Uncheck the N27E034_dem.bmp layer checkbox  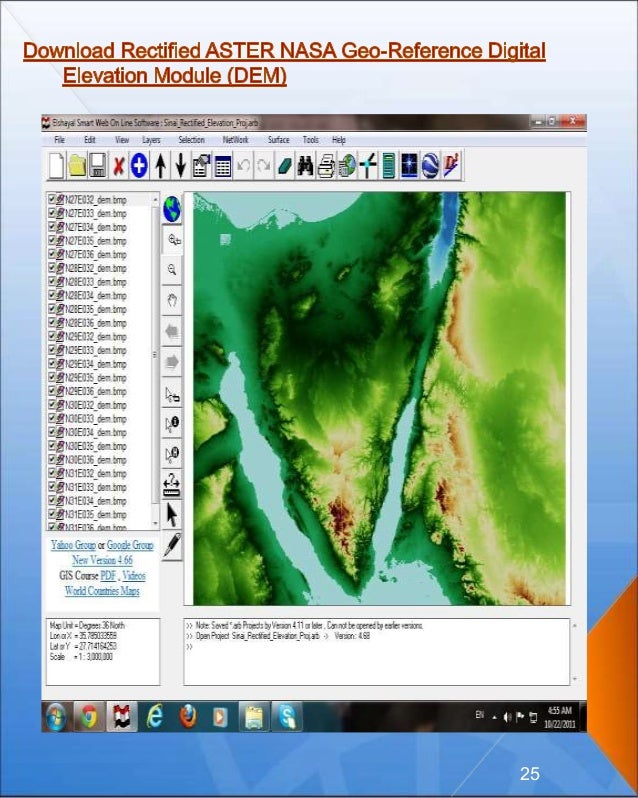[52, 227]
